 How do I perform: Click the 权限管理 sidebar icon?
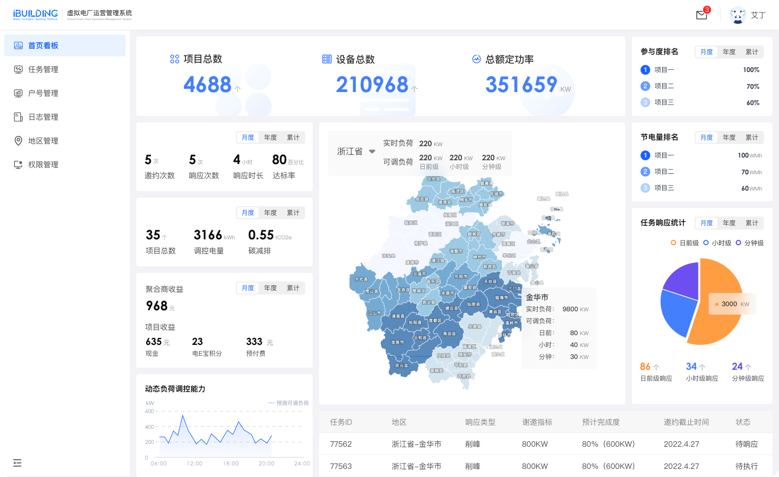coord(18,165)
